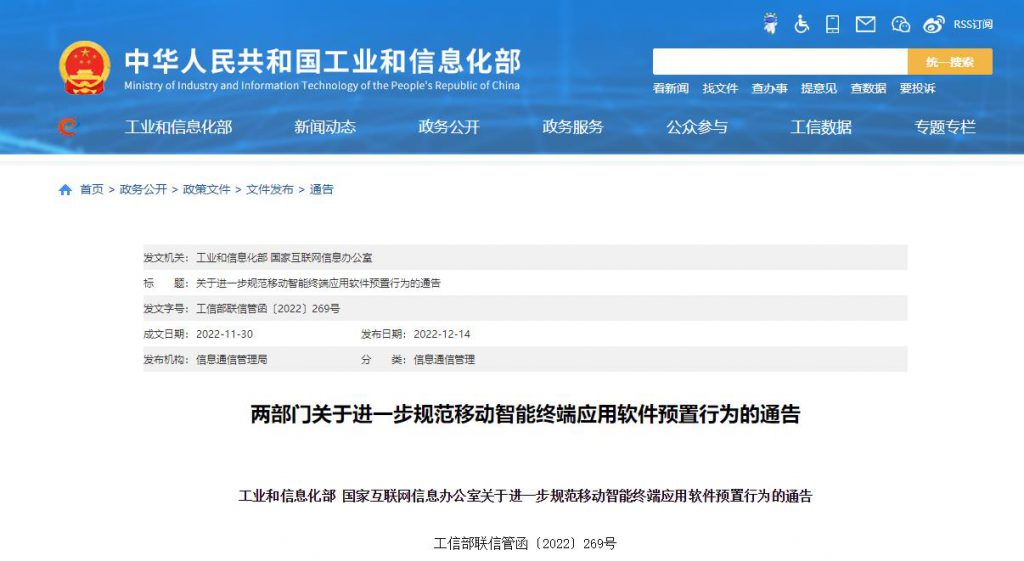This screenshot has height=561, width=1024.
Task: Open the 查办事 quick link
Action: pos(769,88)
